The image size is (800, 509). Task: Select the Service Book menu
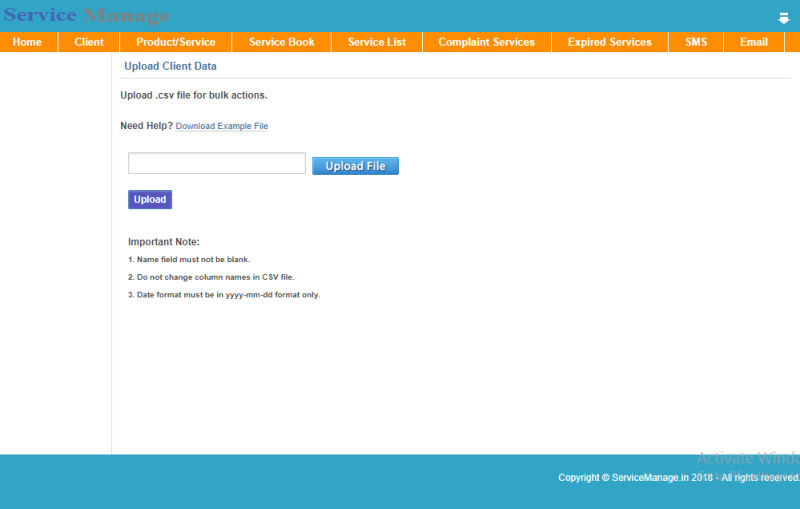[281, 42]
